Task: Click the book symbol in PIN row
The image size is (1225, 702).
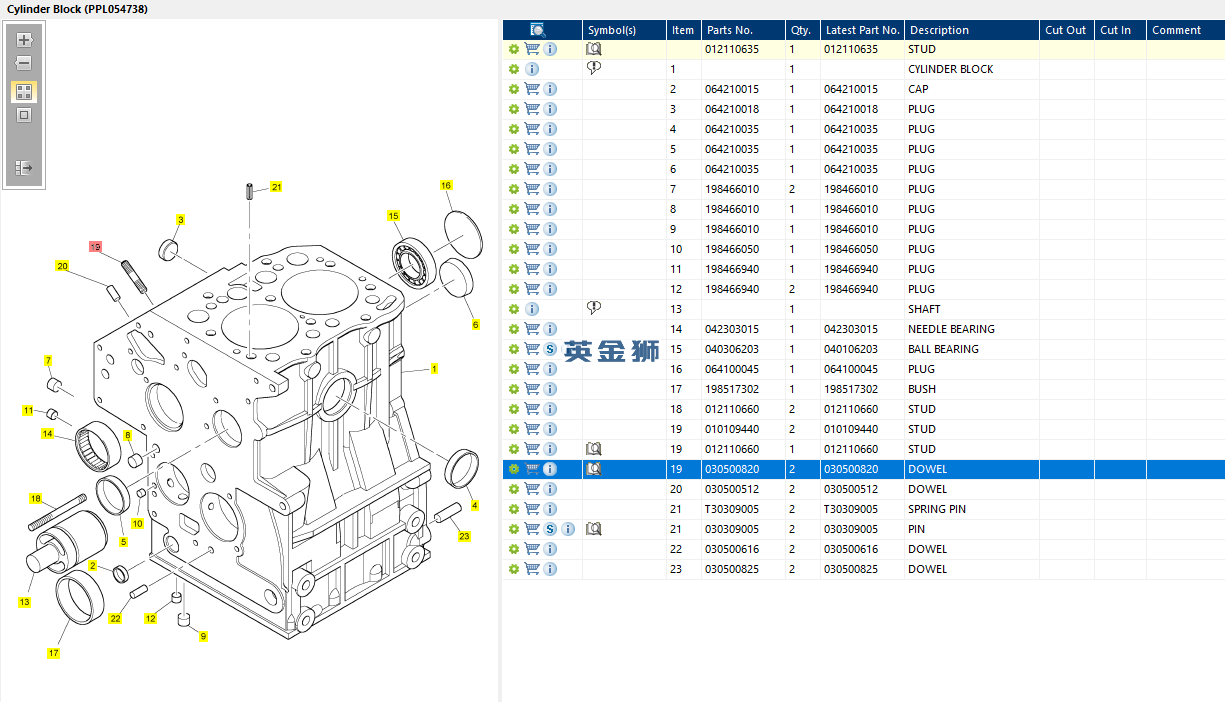Action: (594, 529)
